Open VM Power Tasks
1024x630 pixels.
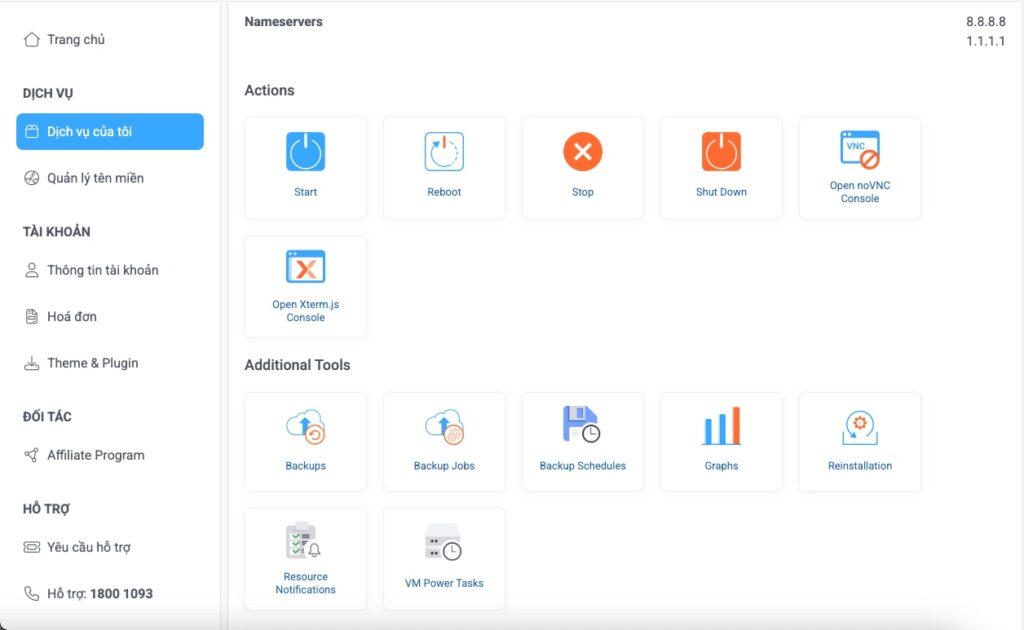coord(444,543)
